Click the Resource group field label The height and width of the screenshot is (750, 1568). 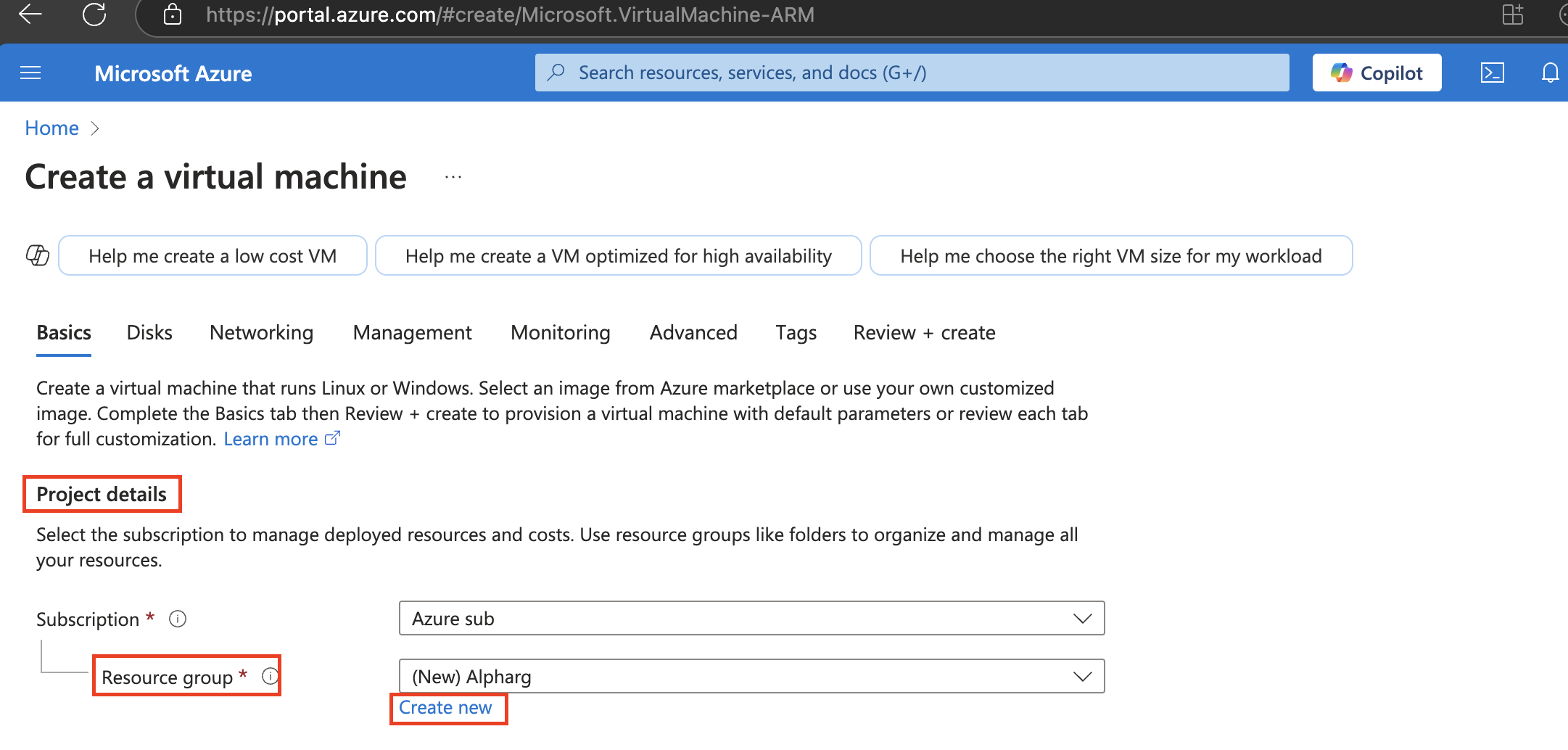tap(167, 677)
